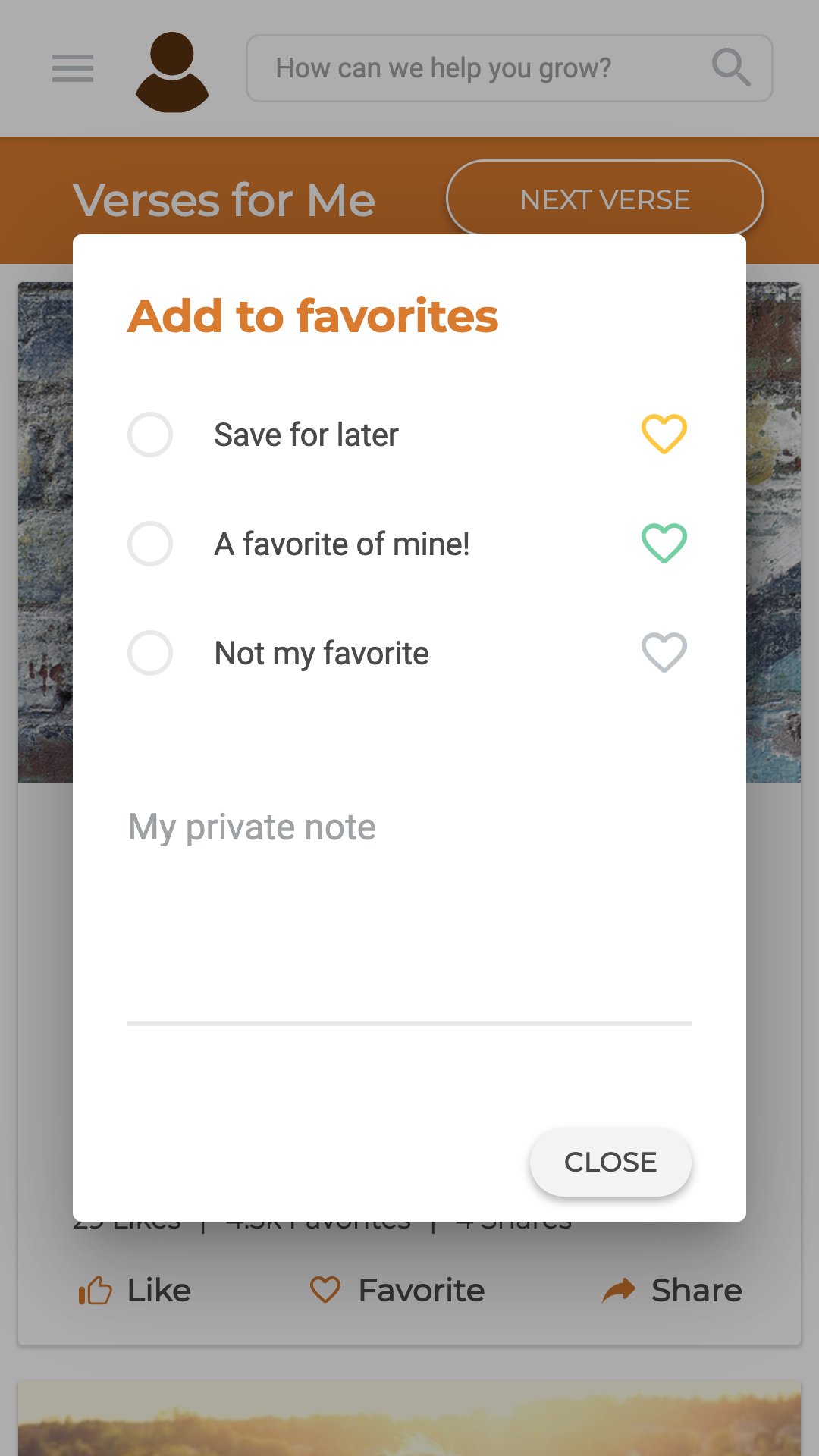The width and height of the screenshot is (819, 1456).
Task: Tap the thumbs-up Like icon
Action: coord(96,1290)
